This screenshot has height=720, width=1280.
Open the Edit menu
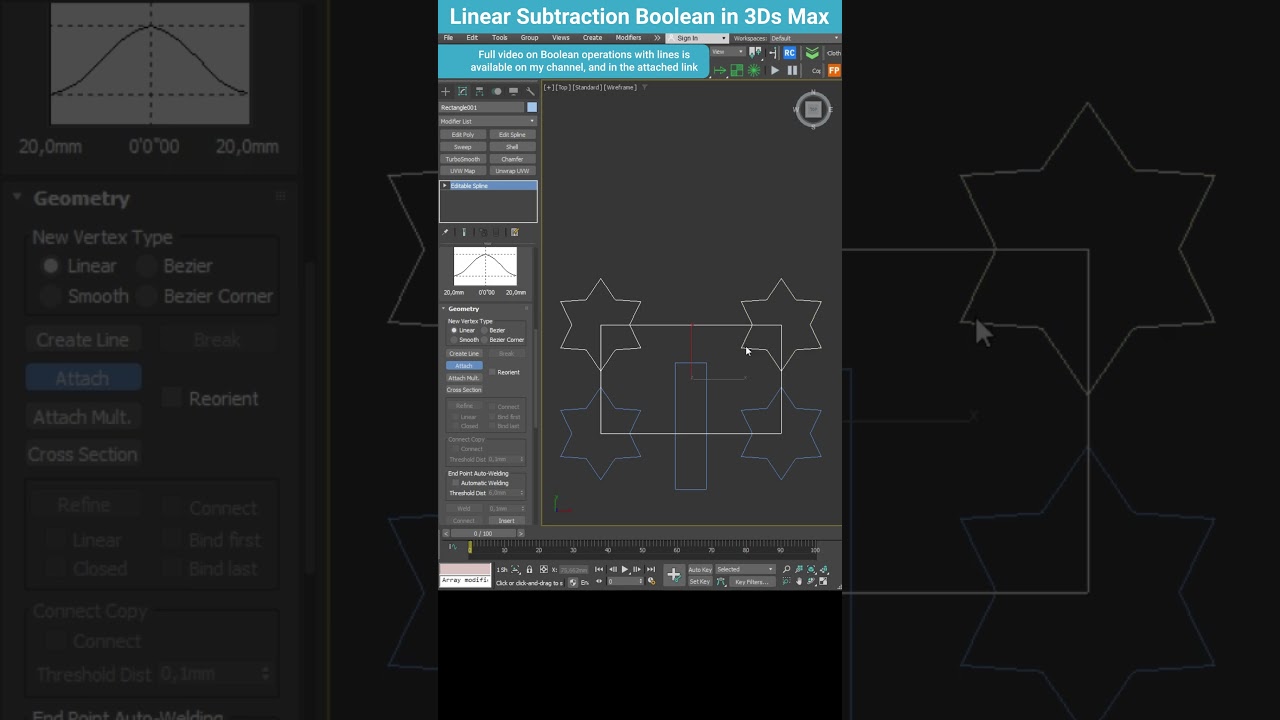click(x=472, y=38)
